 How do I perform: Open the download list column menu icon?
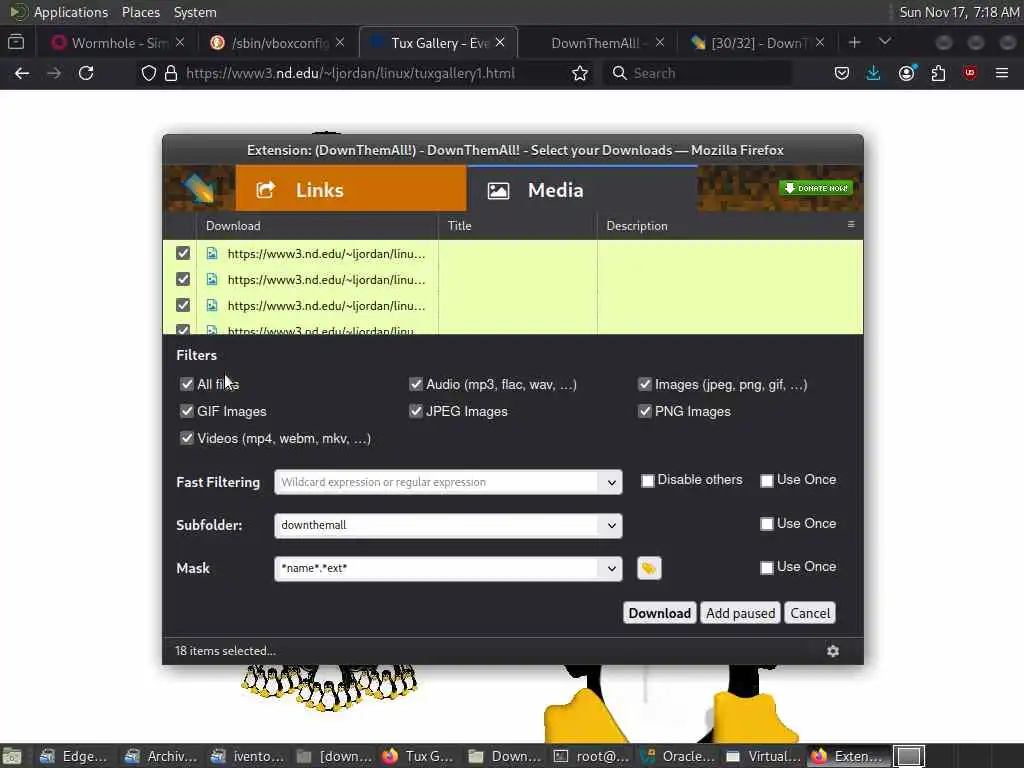coord(850,225)
